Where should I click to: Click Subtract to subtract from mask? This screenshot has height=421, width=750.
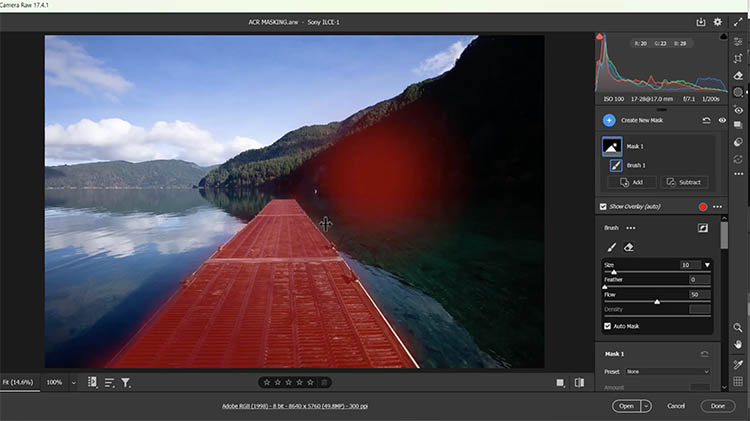(x=684, y=182)
